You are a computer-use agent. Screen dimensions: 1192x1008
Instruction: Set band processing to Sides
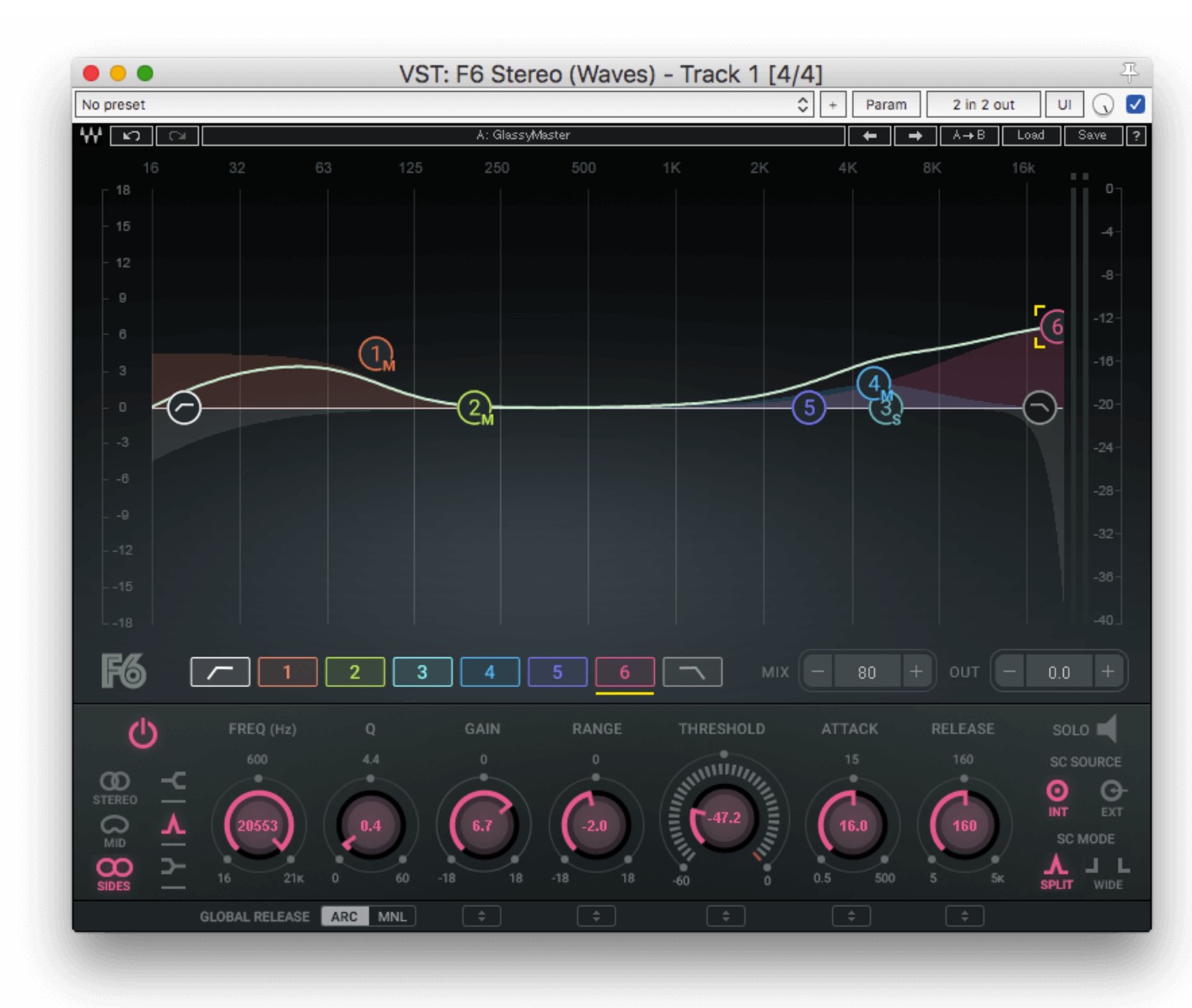pos(114,874)
